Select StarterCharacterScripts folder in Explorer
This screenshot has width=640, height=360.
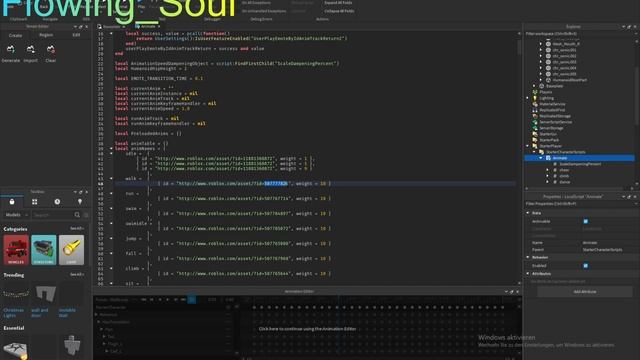tap(566, 152)
